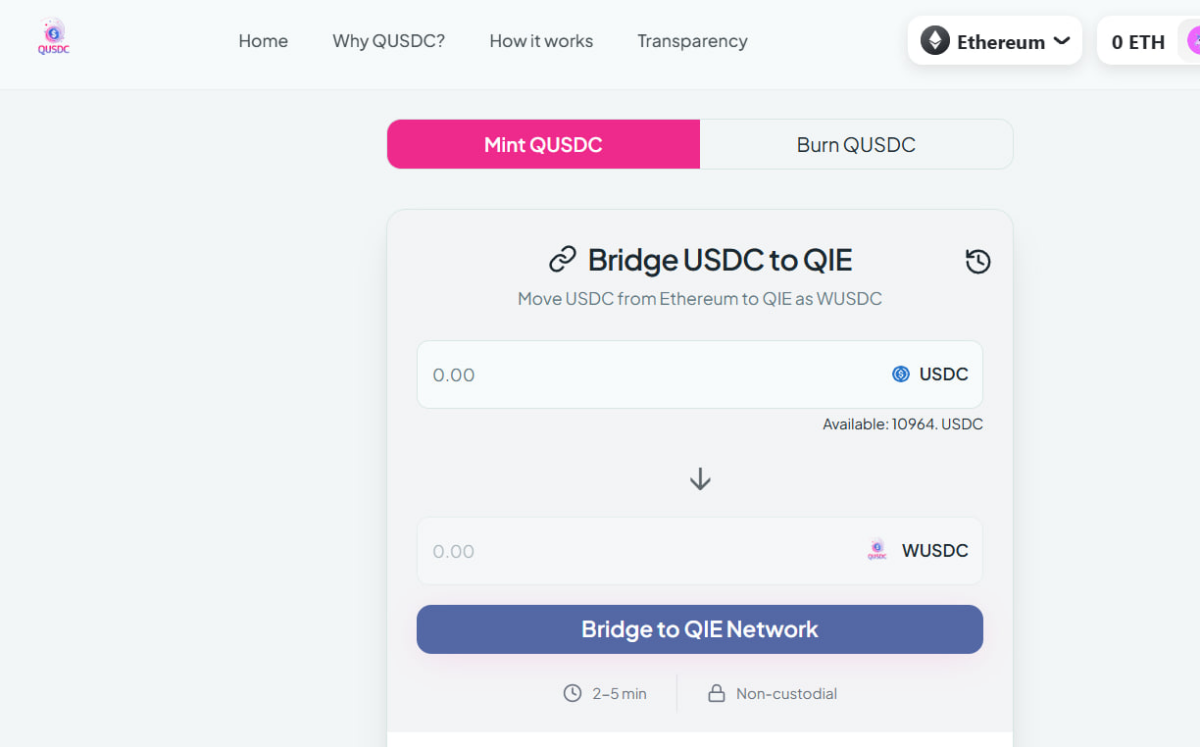Click the Ethereum logo in the network selector
Screen dimensions: 1200x747
pyautogui.click(x=935, y=41)
